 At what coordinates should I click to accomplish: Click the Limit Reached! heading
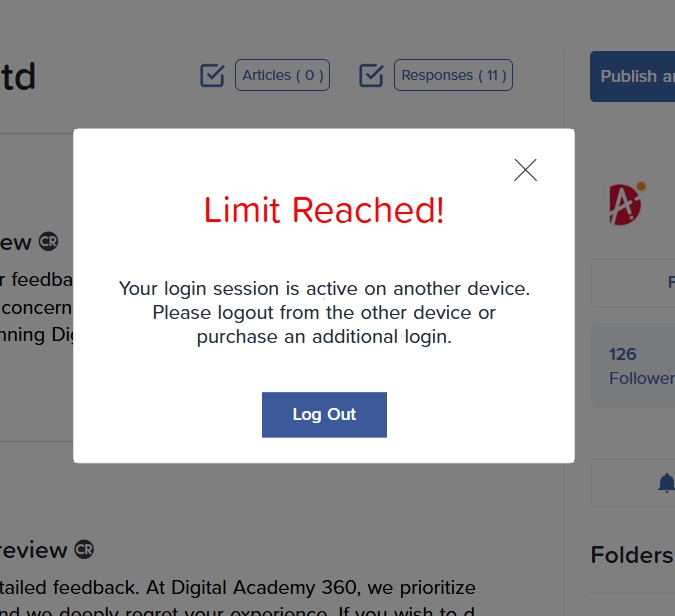324,210
